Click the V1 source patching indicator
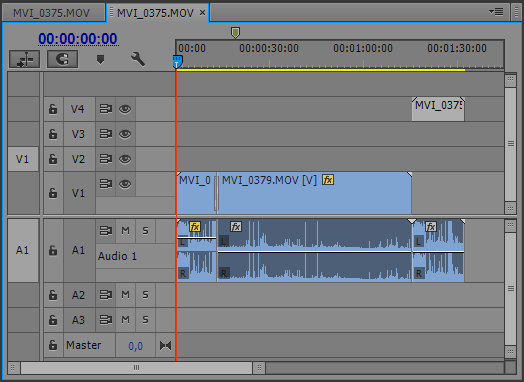This screenshot has width=524, height=382. coord(23,159)
